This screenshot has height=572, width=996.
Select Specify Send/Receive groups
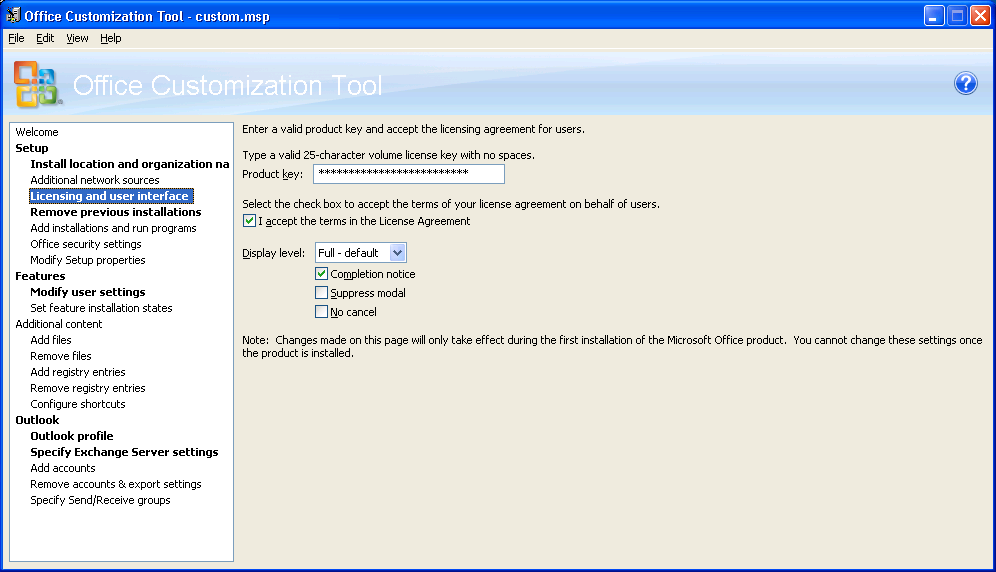[100, 500]
